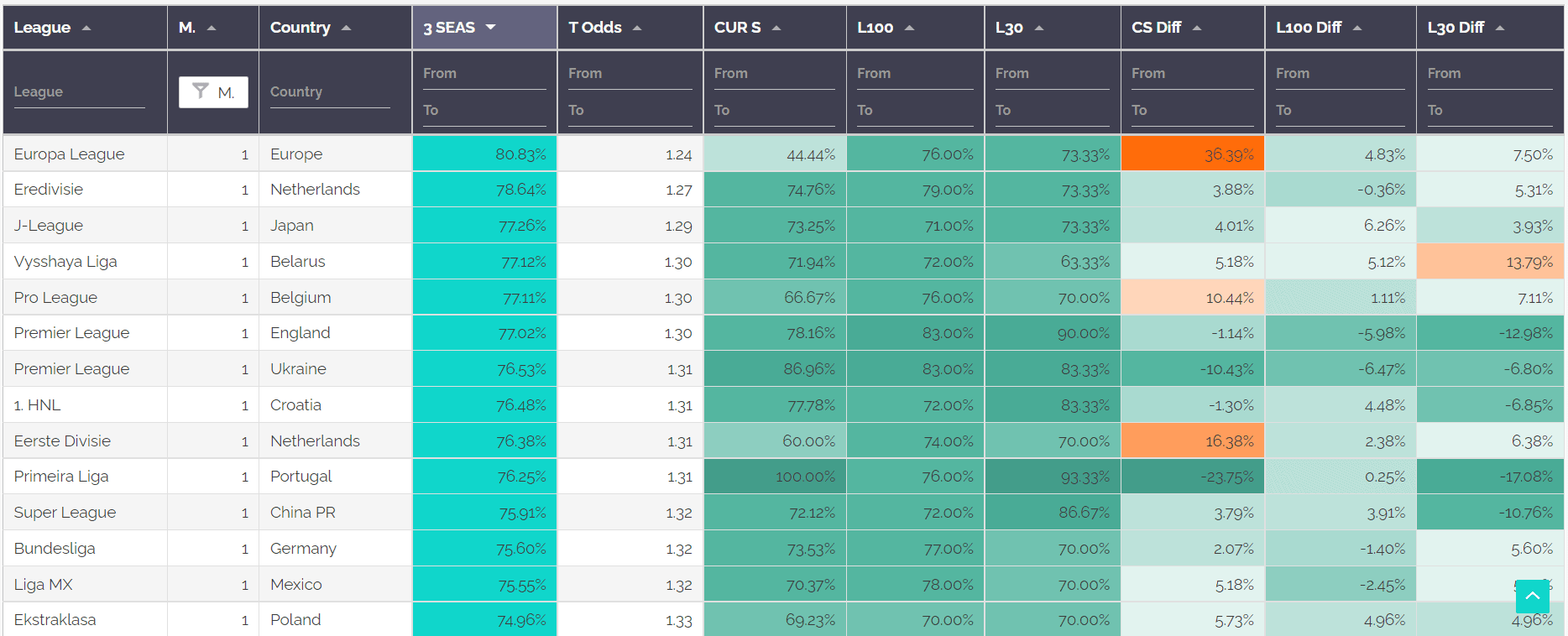Sort the Country column using its arrow
The image size is (1568, 636).
tap(346, 29)
